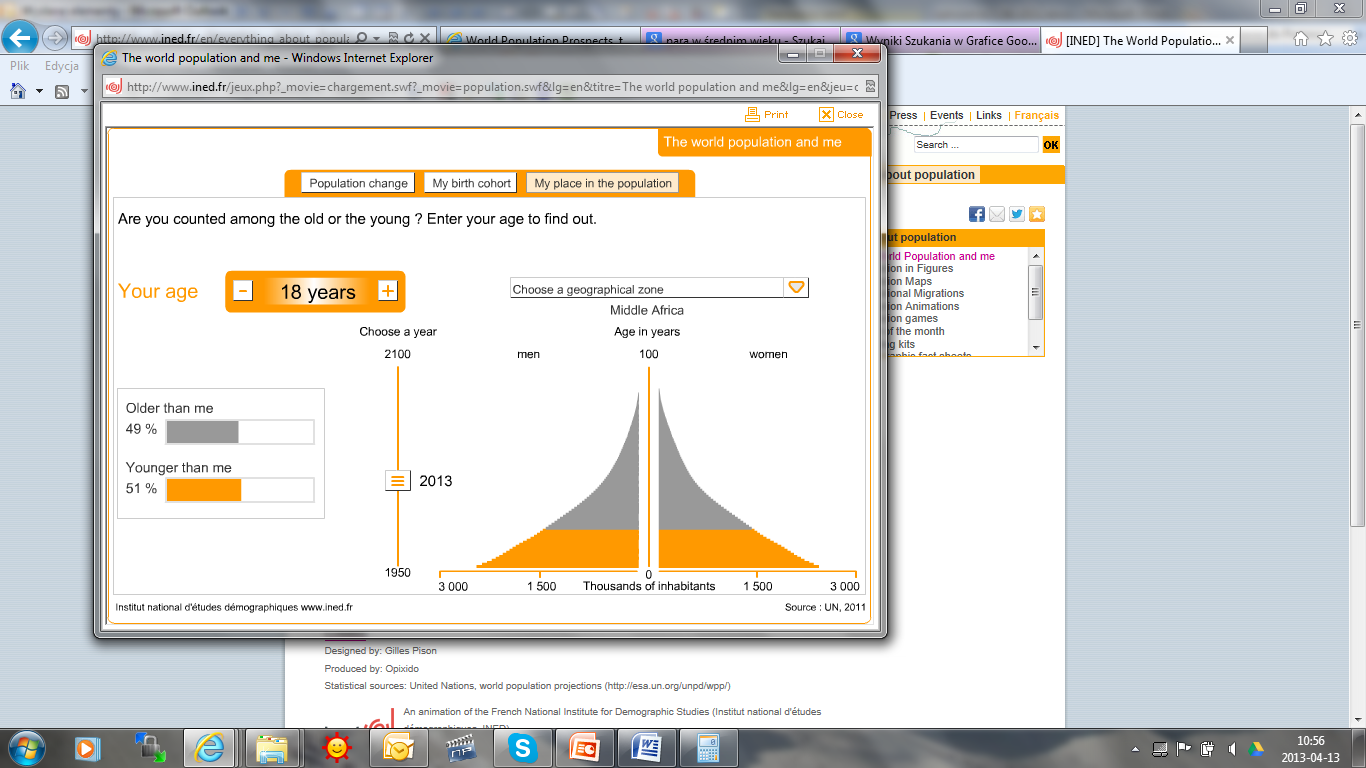The height and width of the screenshot is (768, 1366).
Task: Open the Links page link
Action: [x=989, y=115]
